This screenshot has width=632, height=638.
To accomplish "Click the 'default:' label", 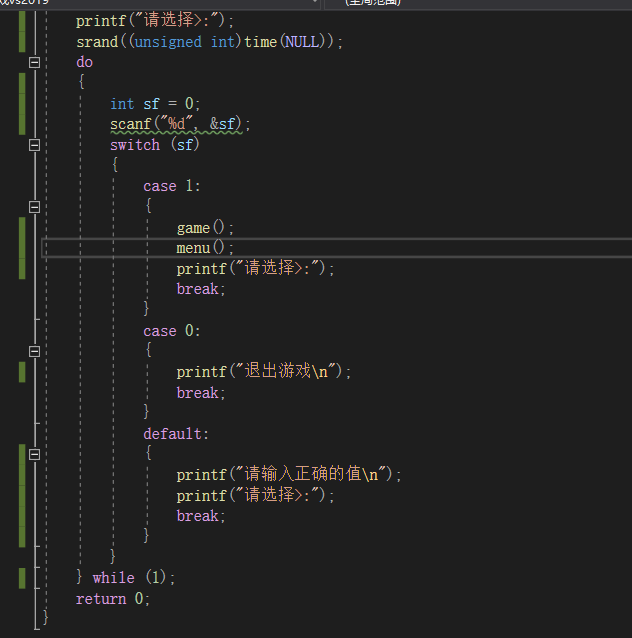I will (x=176, y=434).
